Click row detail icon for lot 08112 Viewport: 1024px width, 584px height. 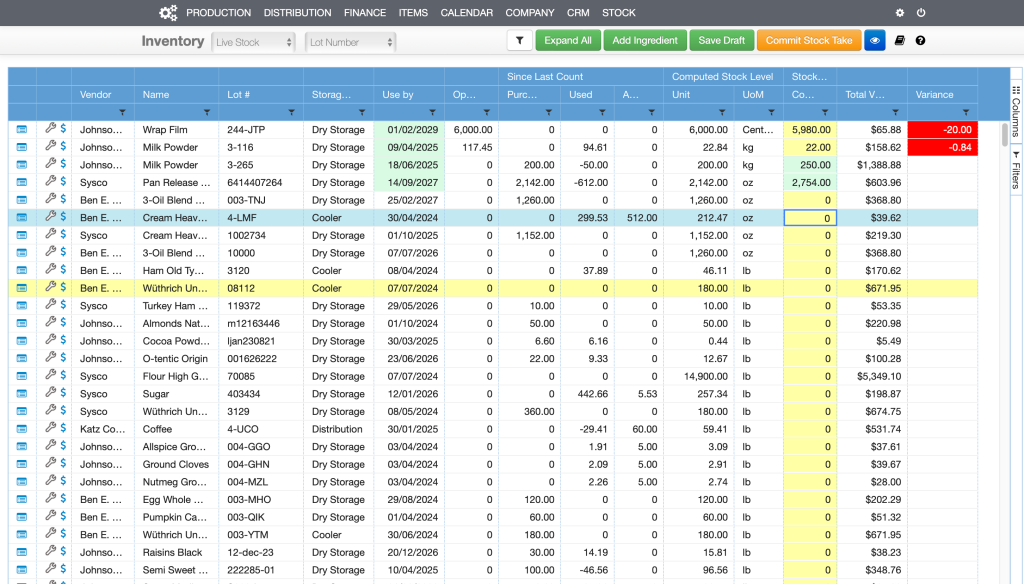tap(22, 288)
